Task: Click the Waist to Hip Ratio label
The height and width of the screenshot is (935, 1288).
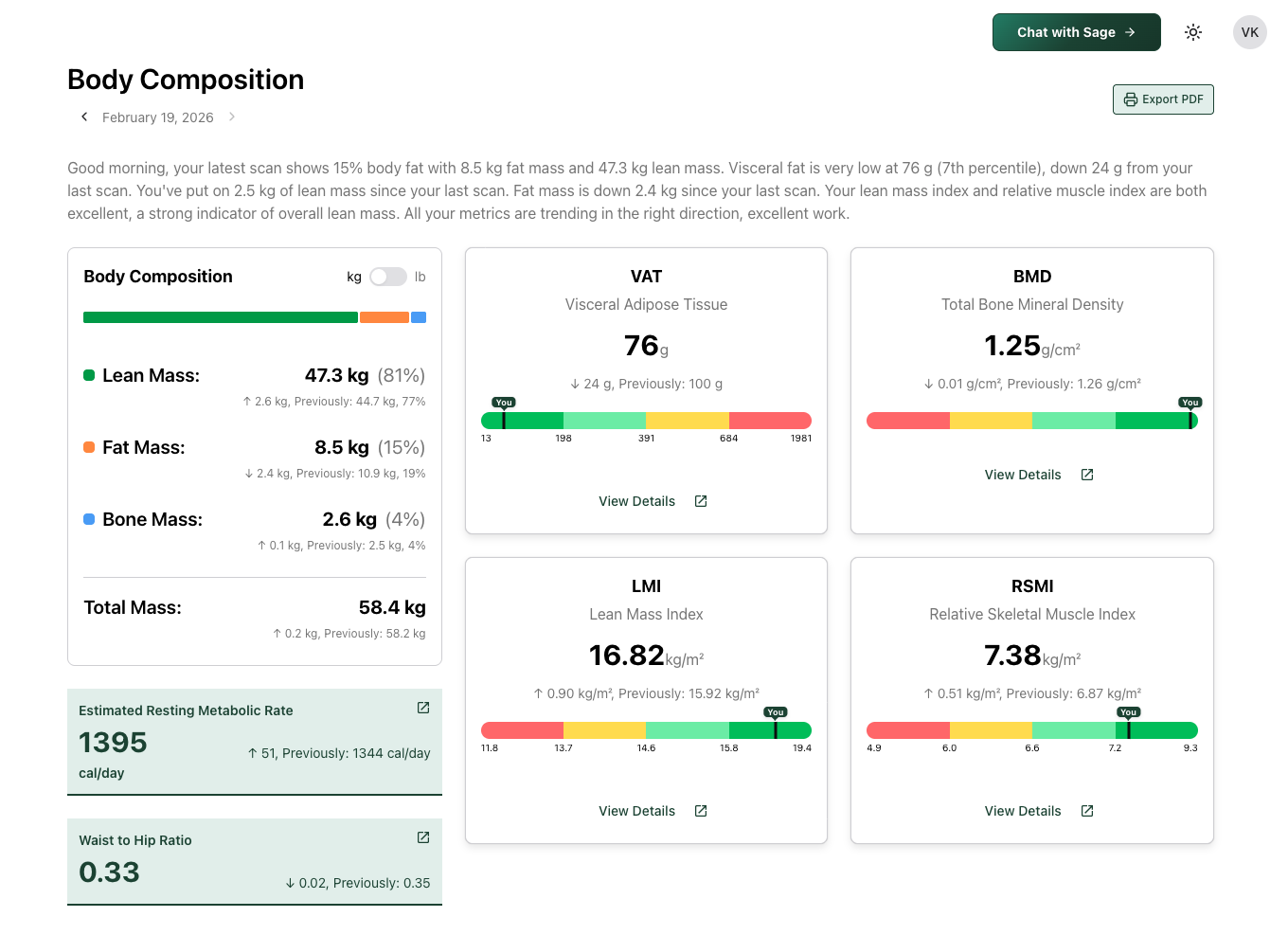Action: click(135, 840)
